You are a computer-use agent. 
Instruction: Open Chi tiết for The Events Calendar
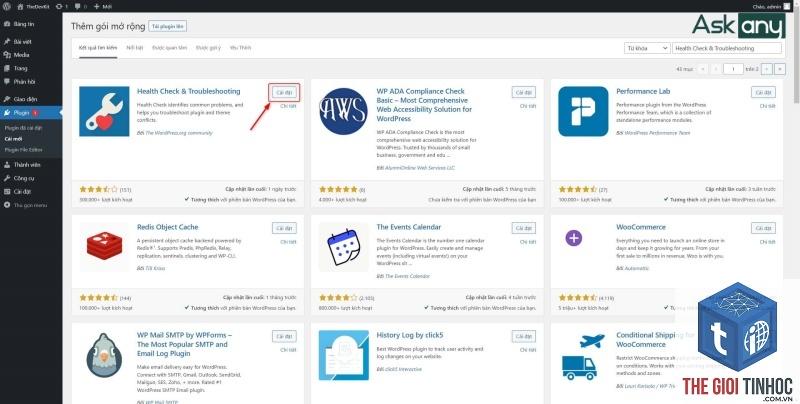[x=528, y=242]
